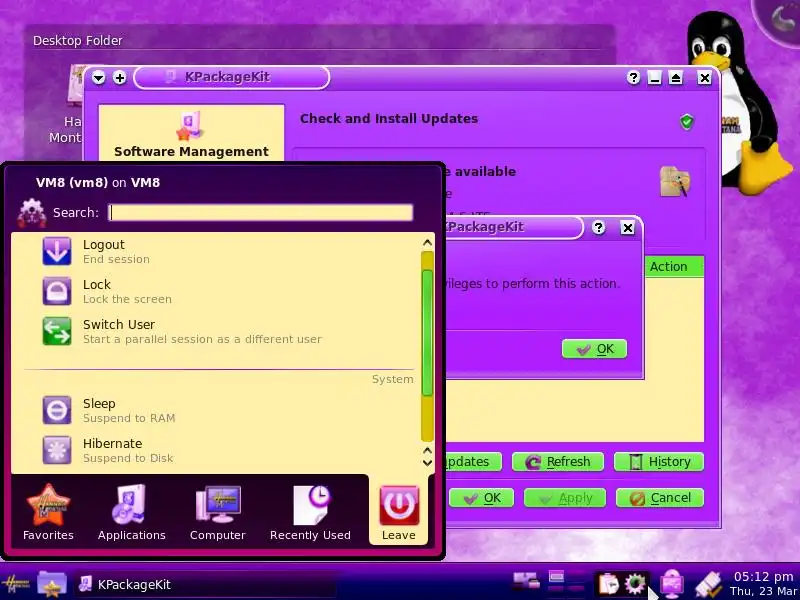Image resolution: width=800 pixels, height=600 pixels.
Task: Click the clock in the panel
Action: point(763,584)
